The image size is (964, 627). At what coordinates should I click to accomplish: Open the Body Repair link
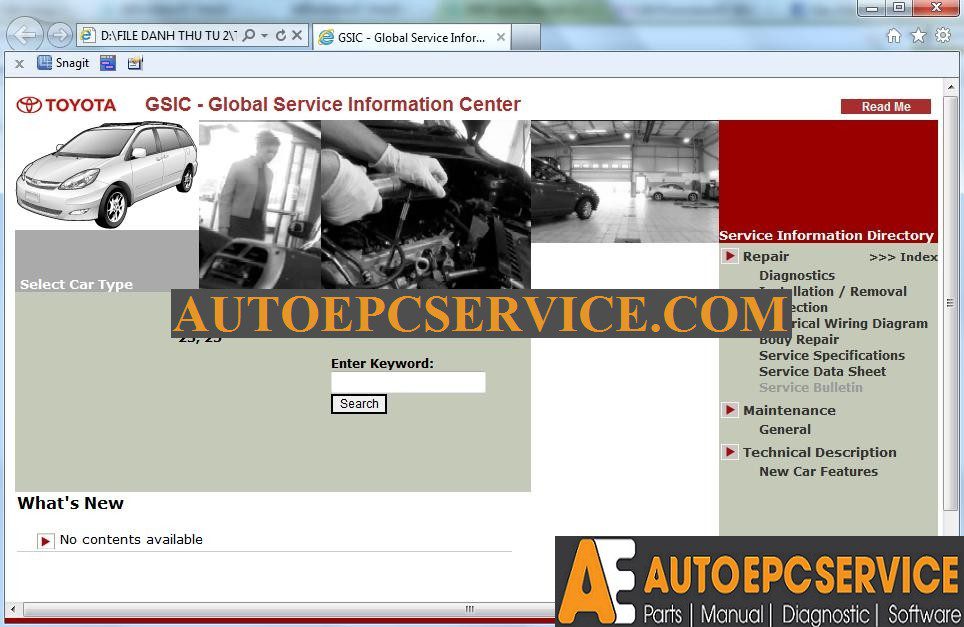point(799,339)
